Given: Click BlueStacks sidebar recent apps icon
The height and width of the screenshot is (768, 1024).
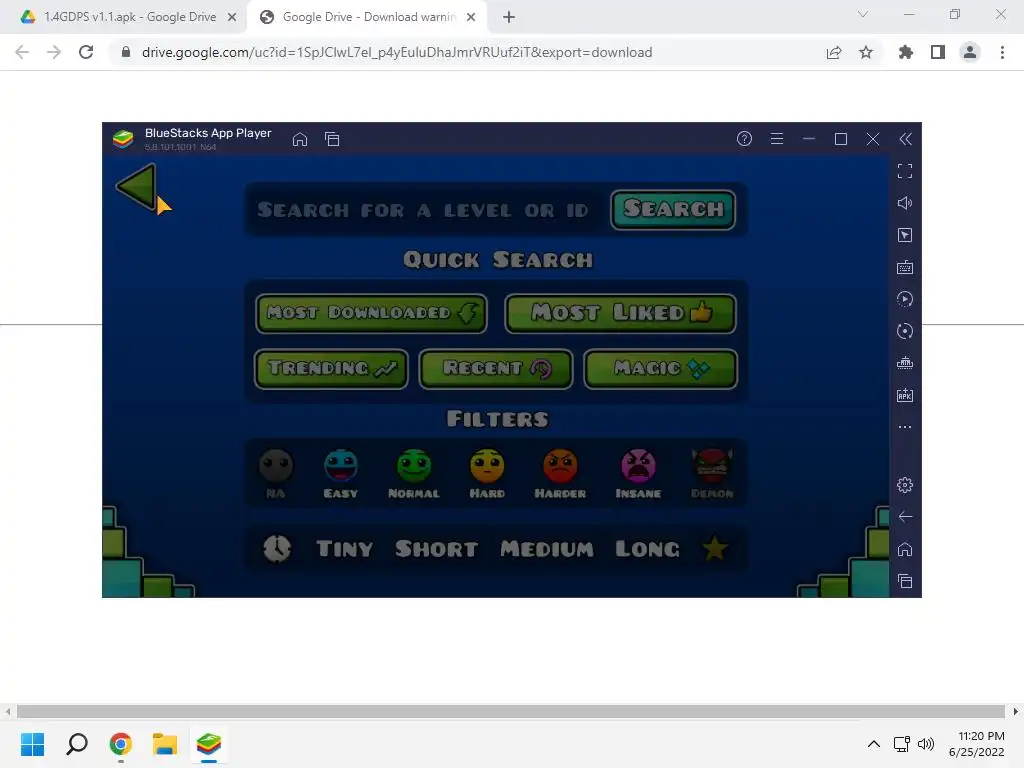Looking at the screenshot, I should (905, 581).
